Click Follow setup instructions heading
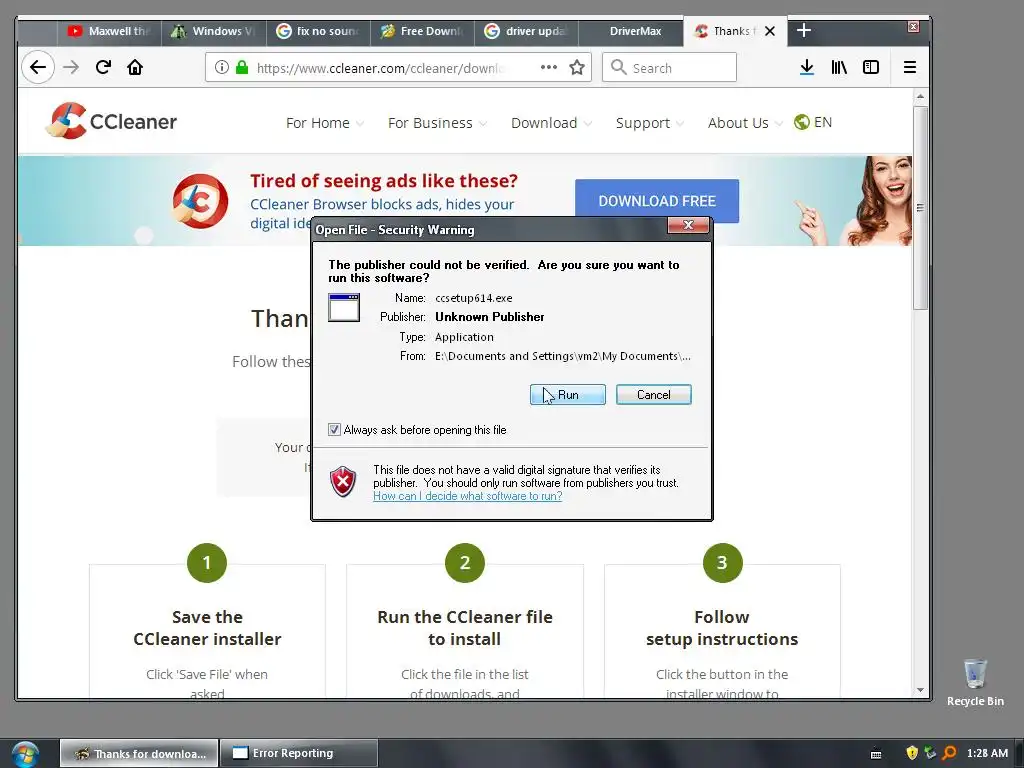Viewport: 1024px width, 768px height. click(x=722, y=628)
